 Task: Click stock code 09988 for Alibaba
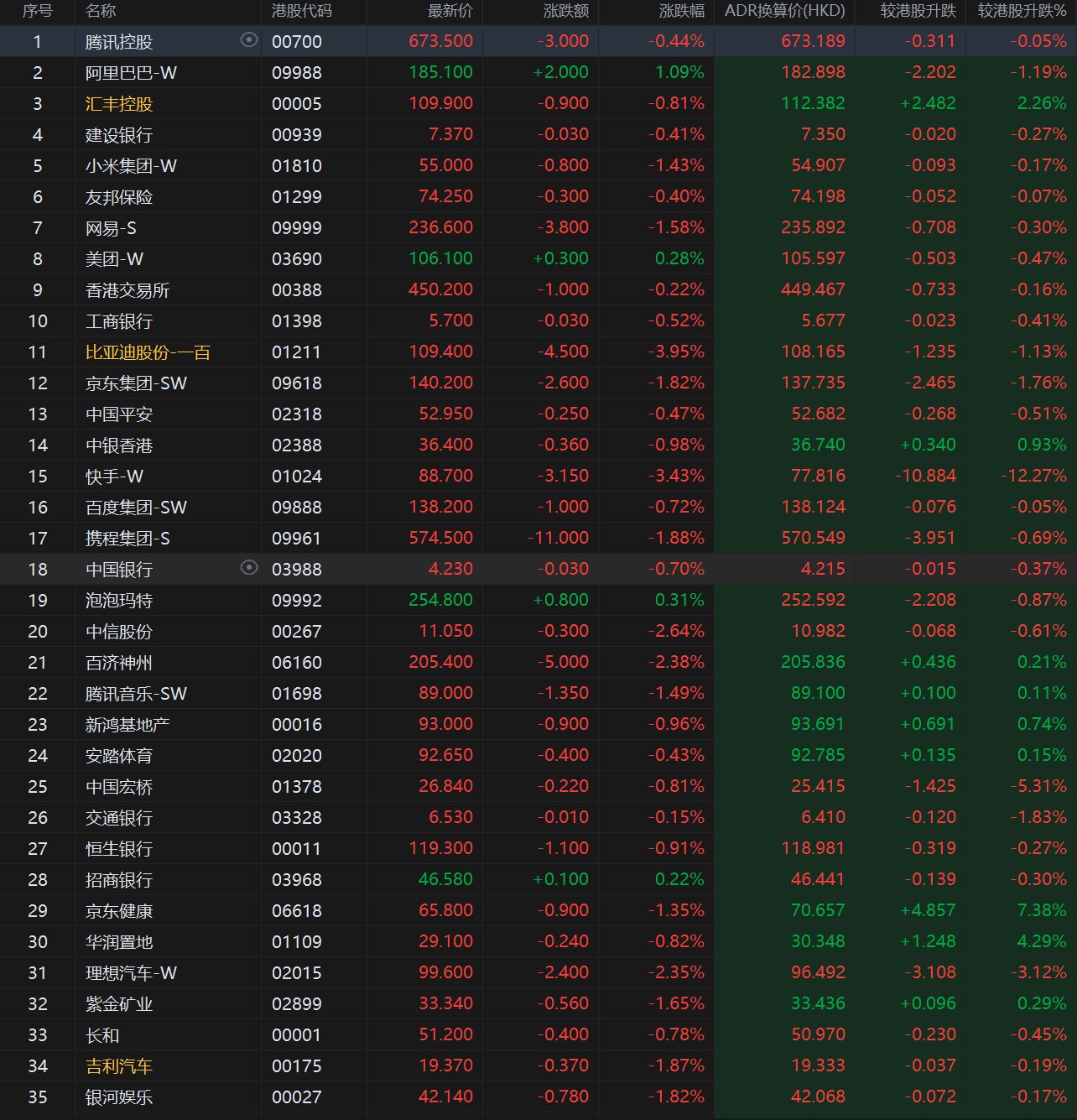[295, 72]
